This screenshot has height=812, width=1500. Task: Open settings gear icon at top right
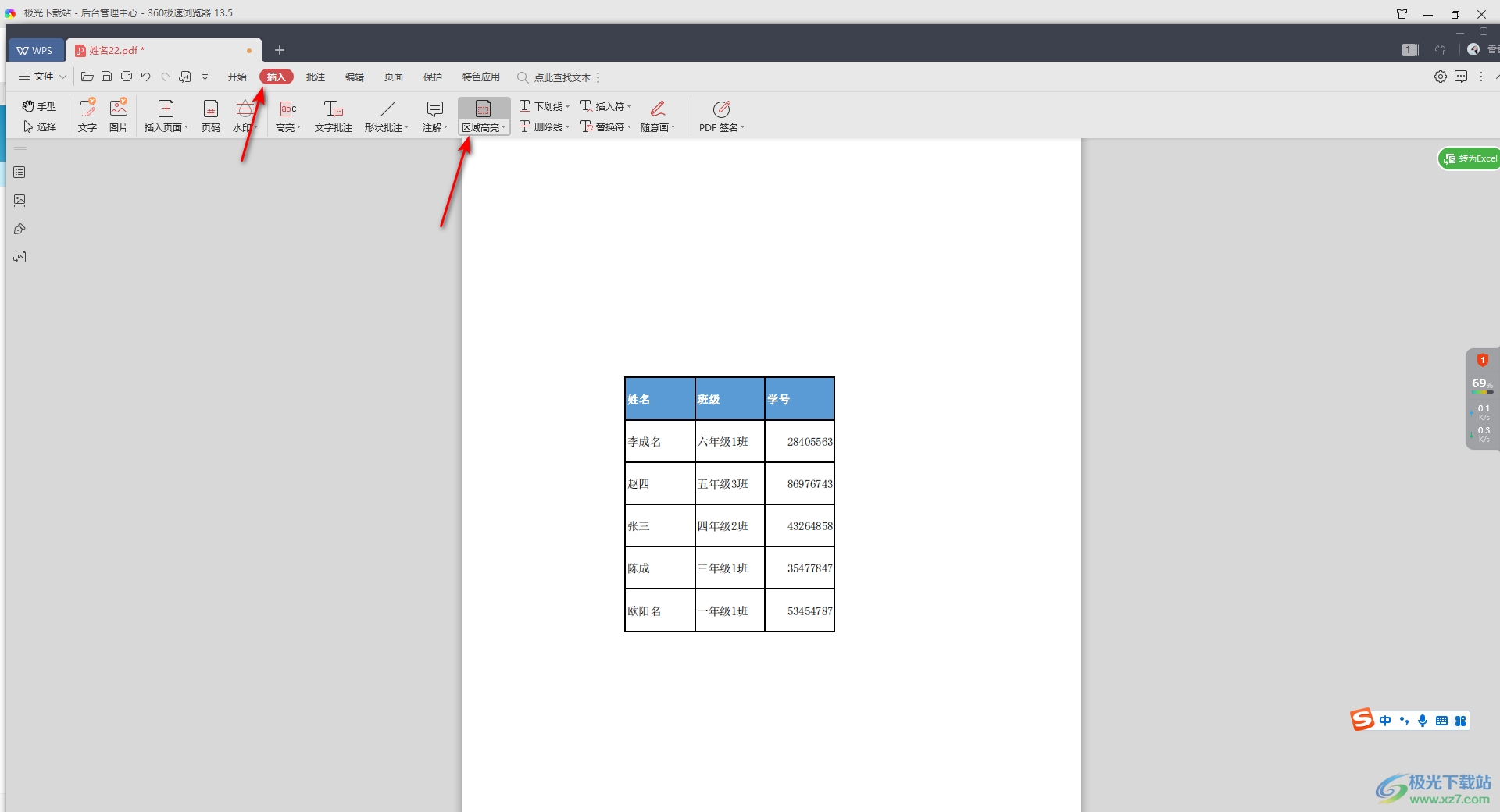1441,77
